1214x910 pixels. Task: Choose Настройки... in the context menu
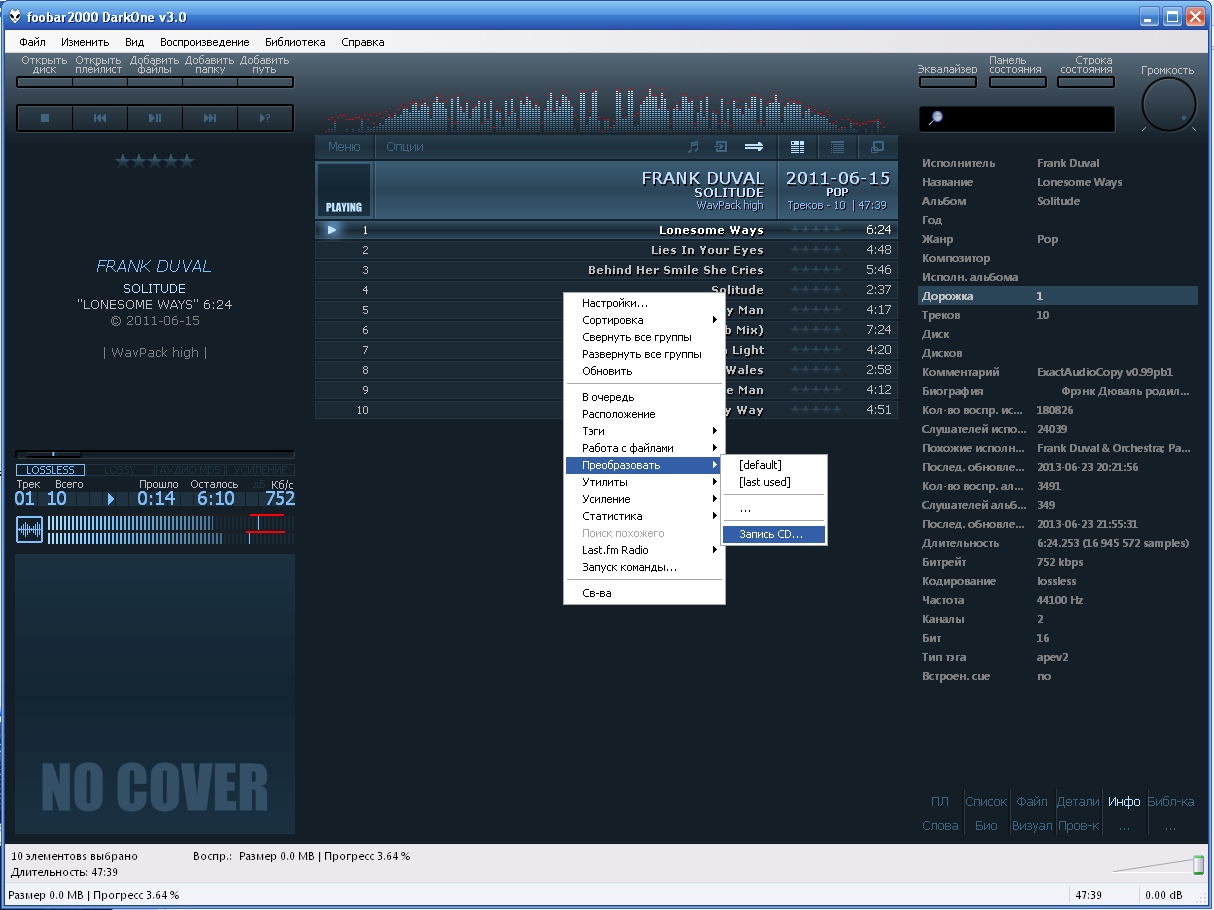pyautogui.click(x=644, y=303)
